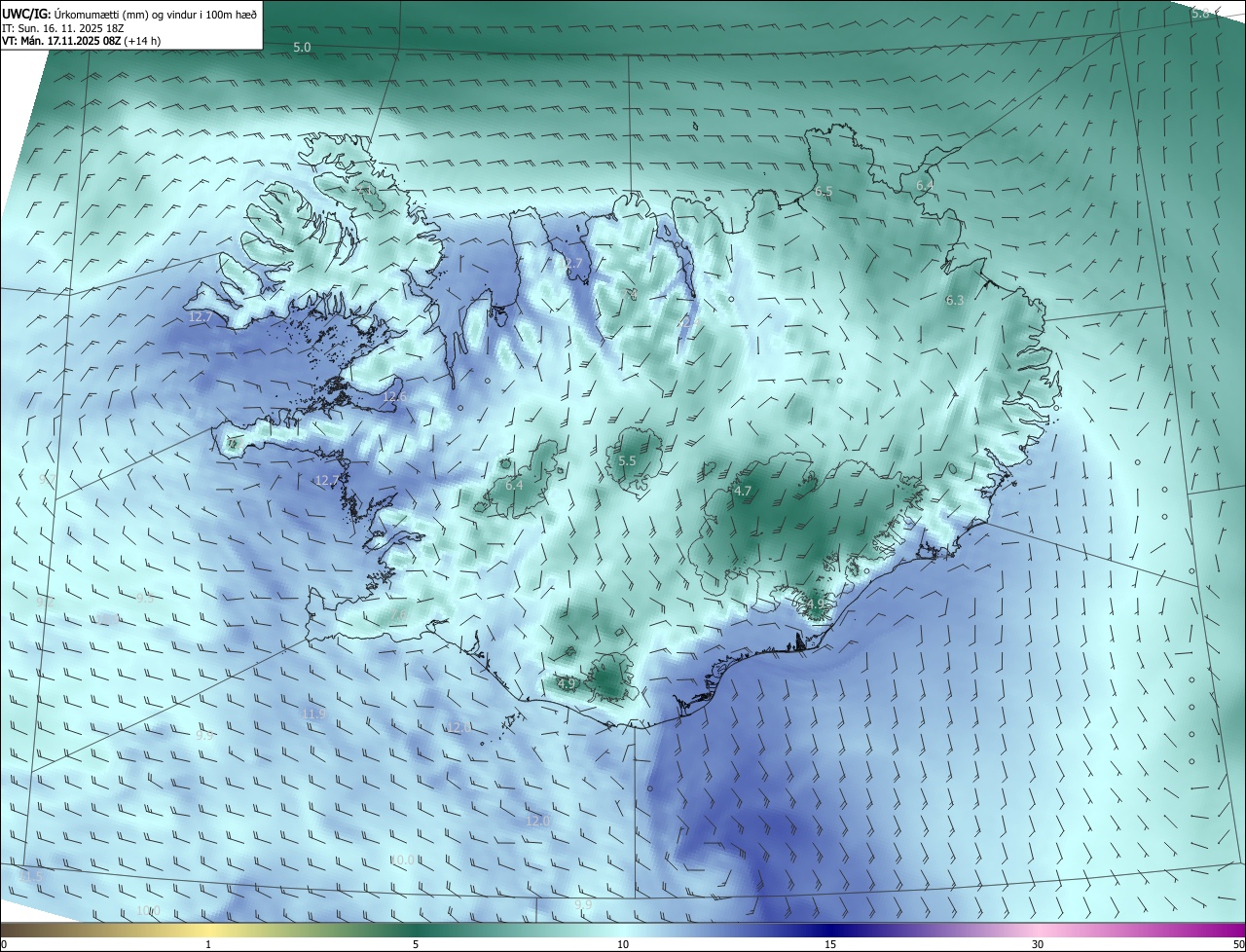The height and width of the screenshot is (952, 1246).
Task: Click the 6.5 value label on the map
Action: 824,193
